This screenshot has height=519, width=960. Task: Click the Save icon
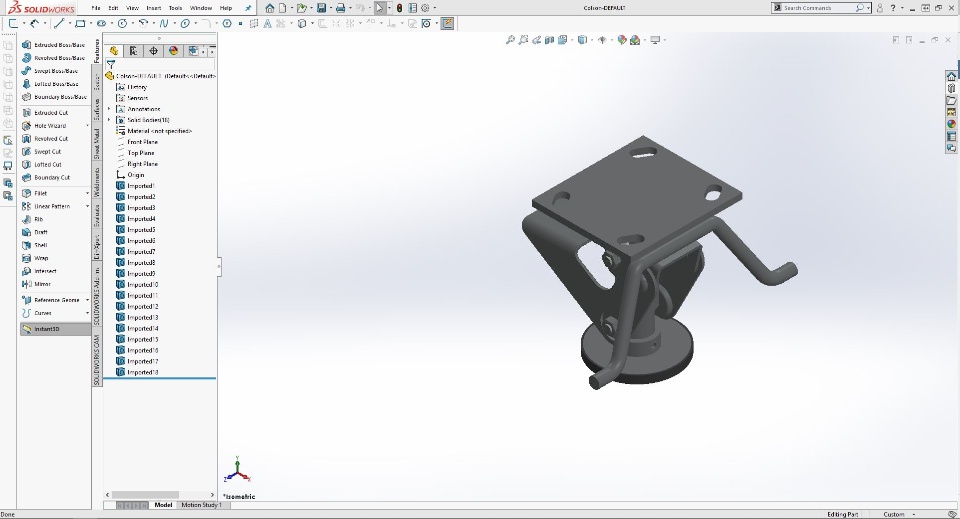[x=321, y=8]
